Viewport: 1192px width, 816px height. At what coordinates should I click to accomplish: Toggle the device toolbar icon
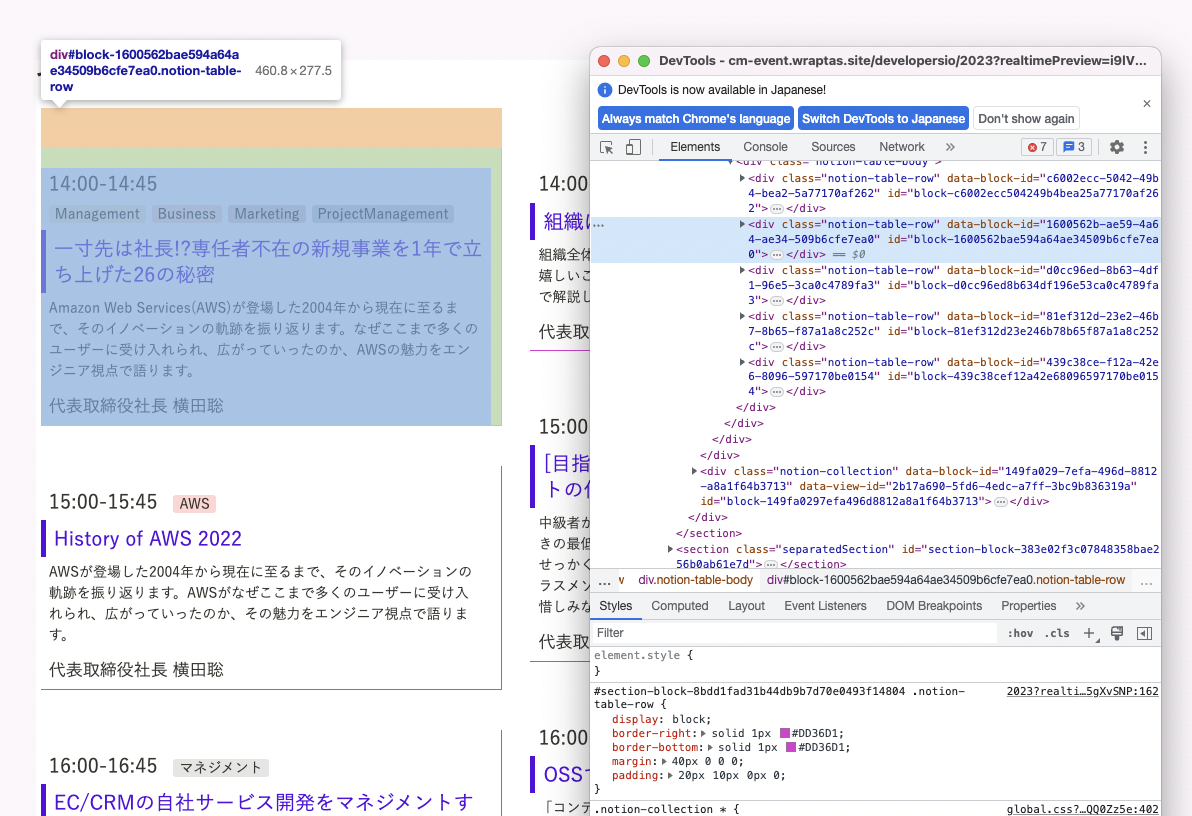click(x=632, y=148)
